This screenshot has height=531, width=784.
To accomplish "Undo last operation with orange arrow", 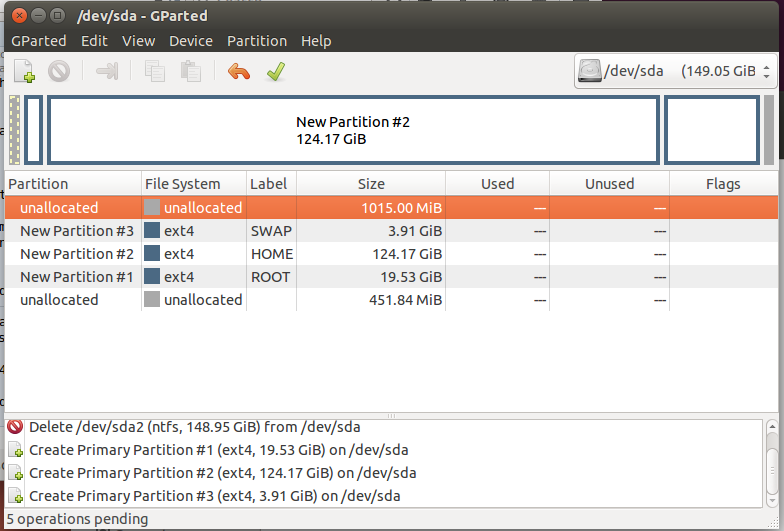I will pyautogui.click(x=238, y=72).
